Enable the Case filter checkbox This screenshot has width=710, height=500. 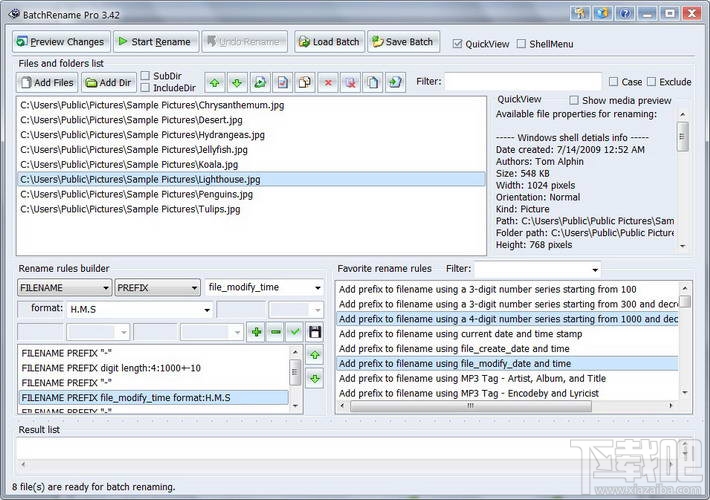tap(613, 82)
